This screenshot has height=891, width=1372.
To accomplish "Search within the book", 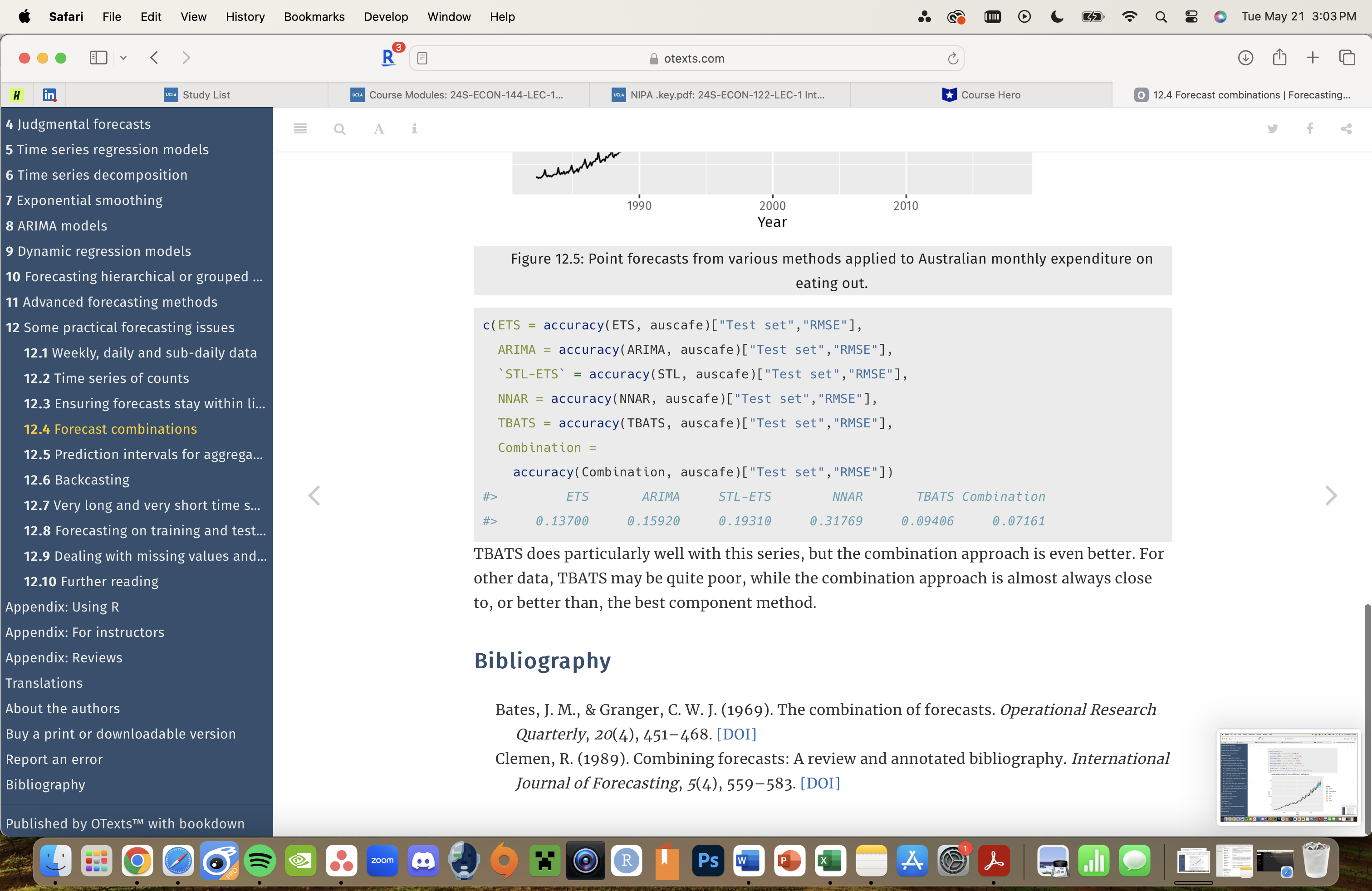I will tap(339, 128).
